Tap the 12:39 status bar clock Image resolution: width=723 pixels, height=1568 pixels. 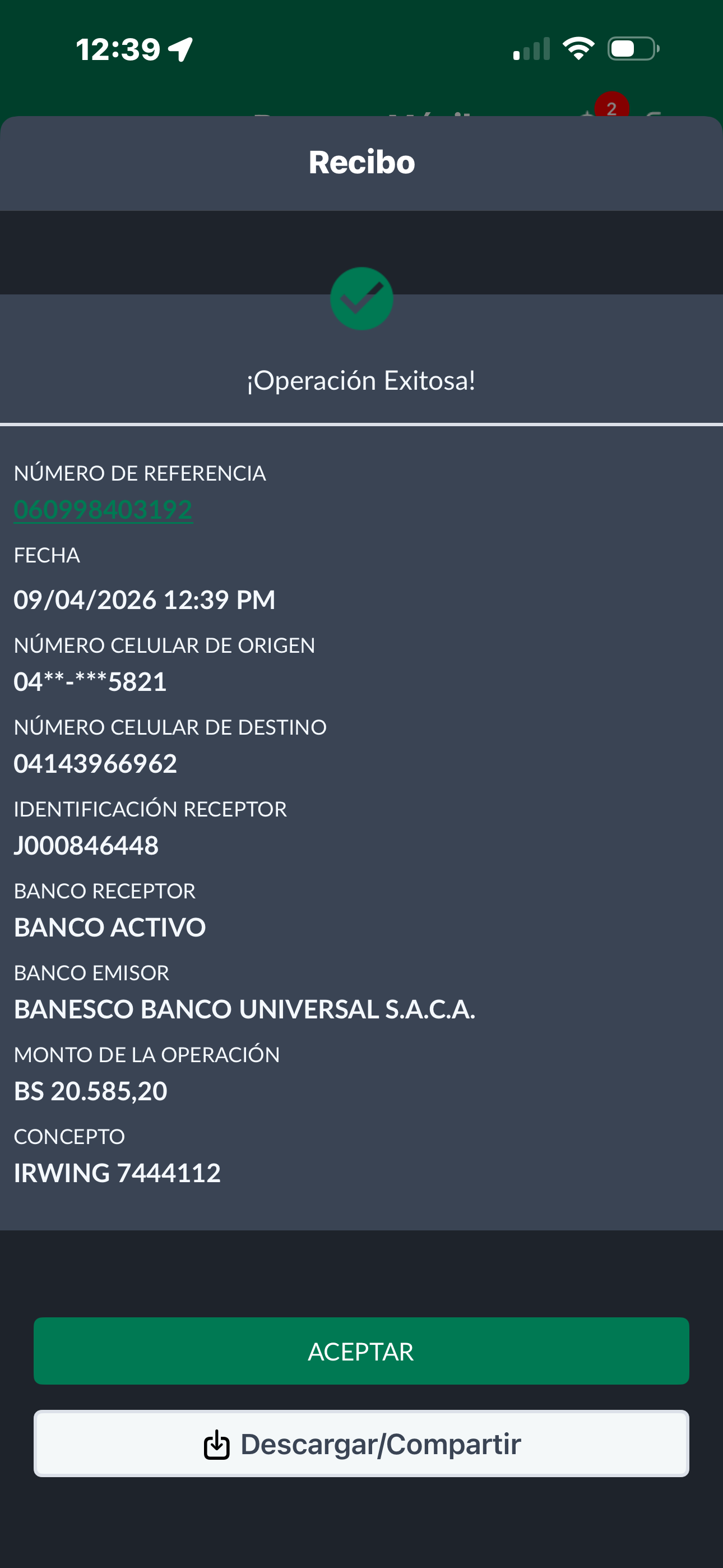tap(118, 49)
